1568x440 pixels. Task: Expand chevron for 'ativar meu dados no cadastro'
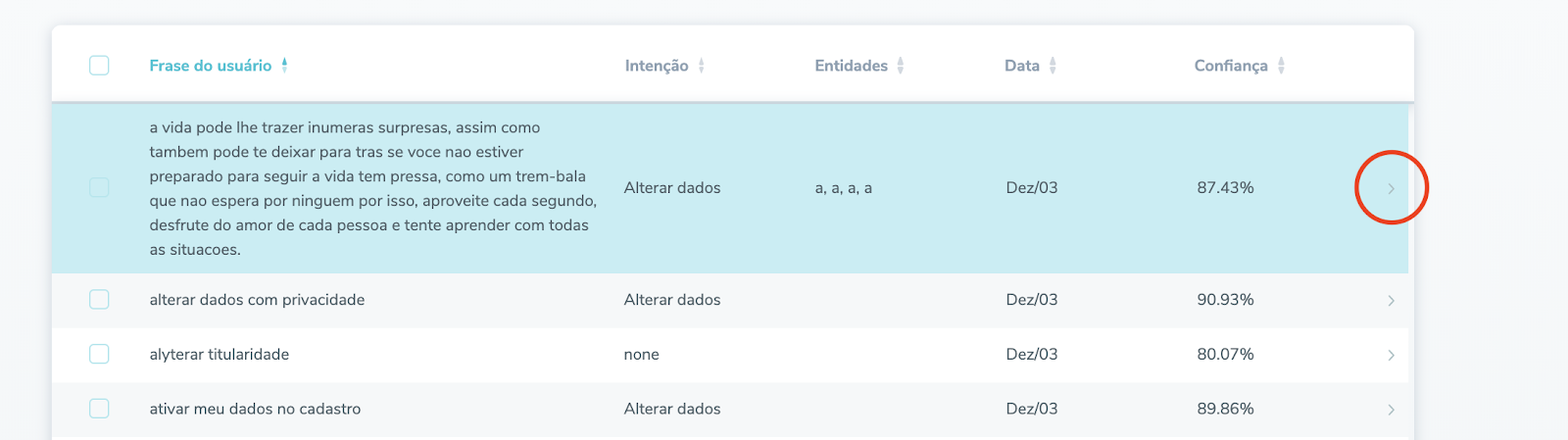point(1391,410)
